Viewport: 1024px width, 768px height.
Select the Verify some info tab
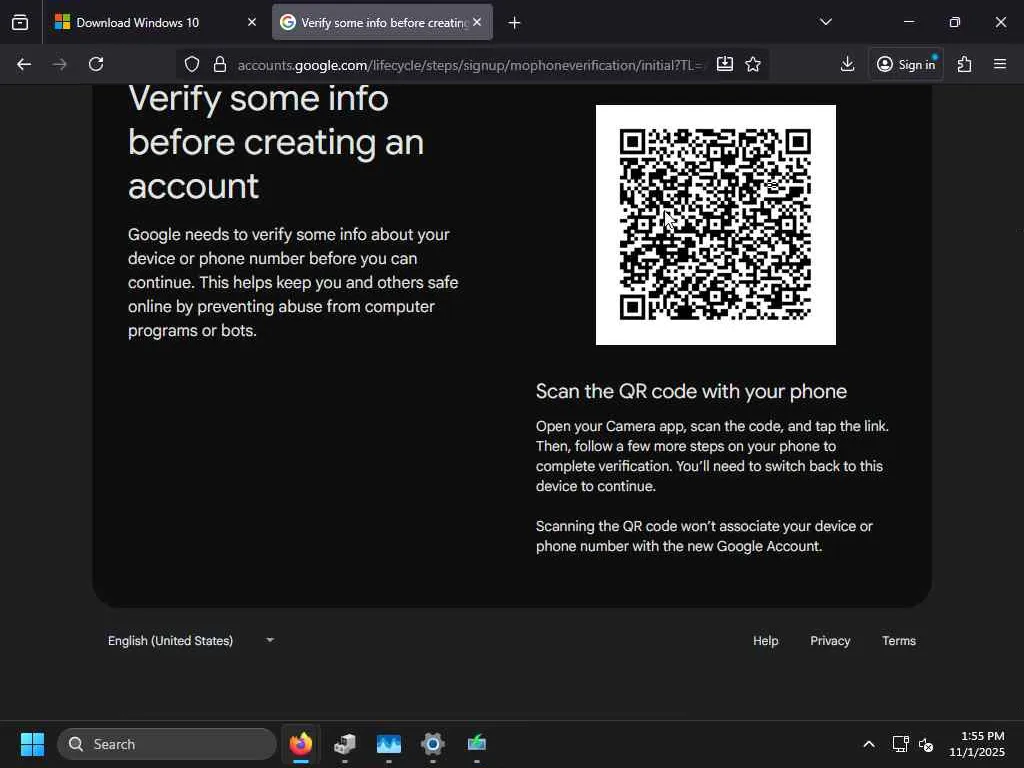(383, 22)
